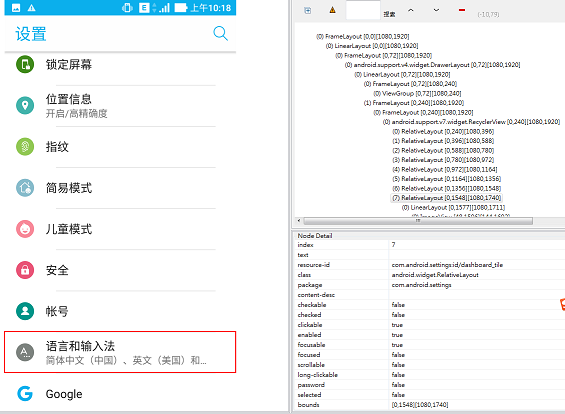This screenshot has width=565, height=414.
Task: Tap the red security padlock icon
Action: coord(25,270)
